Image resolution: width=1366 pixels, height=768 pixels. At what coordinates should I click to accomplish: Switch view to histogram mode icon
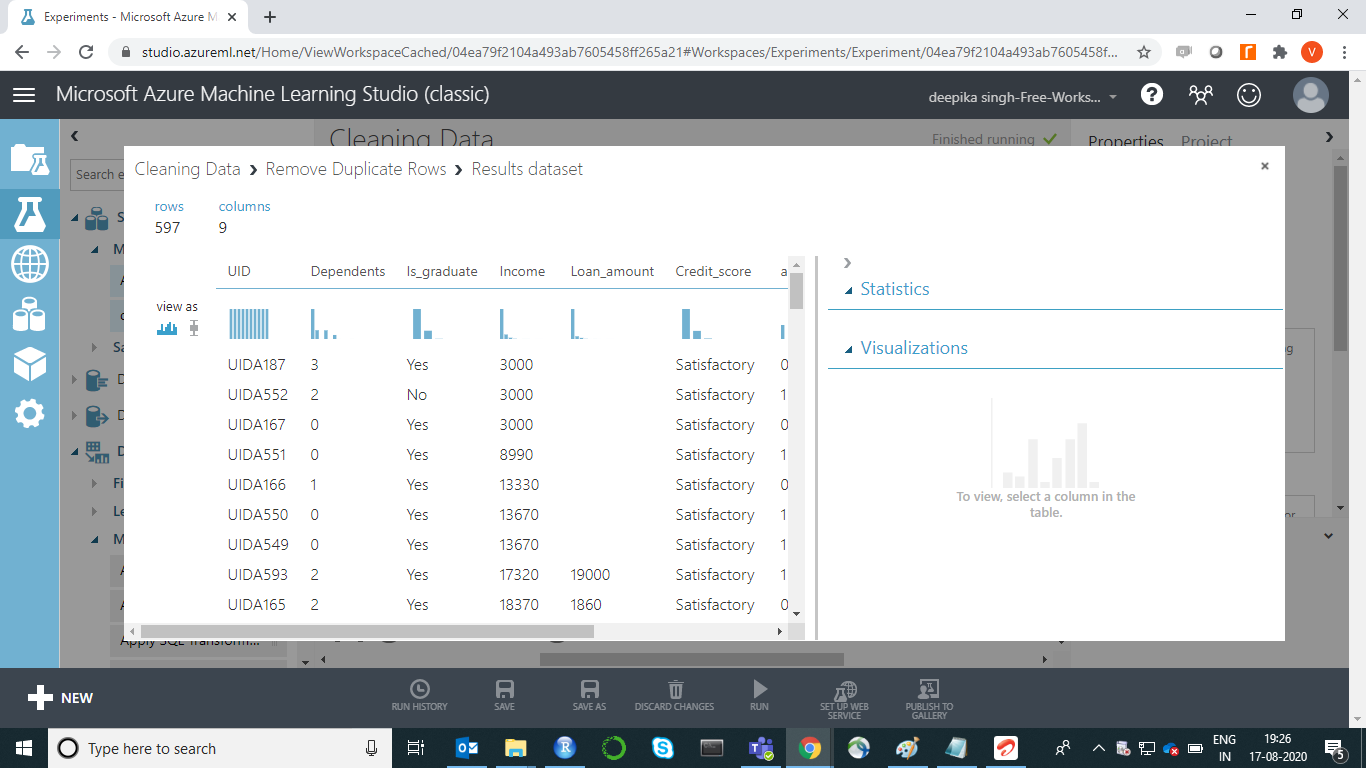pos(167,328)
